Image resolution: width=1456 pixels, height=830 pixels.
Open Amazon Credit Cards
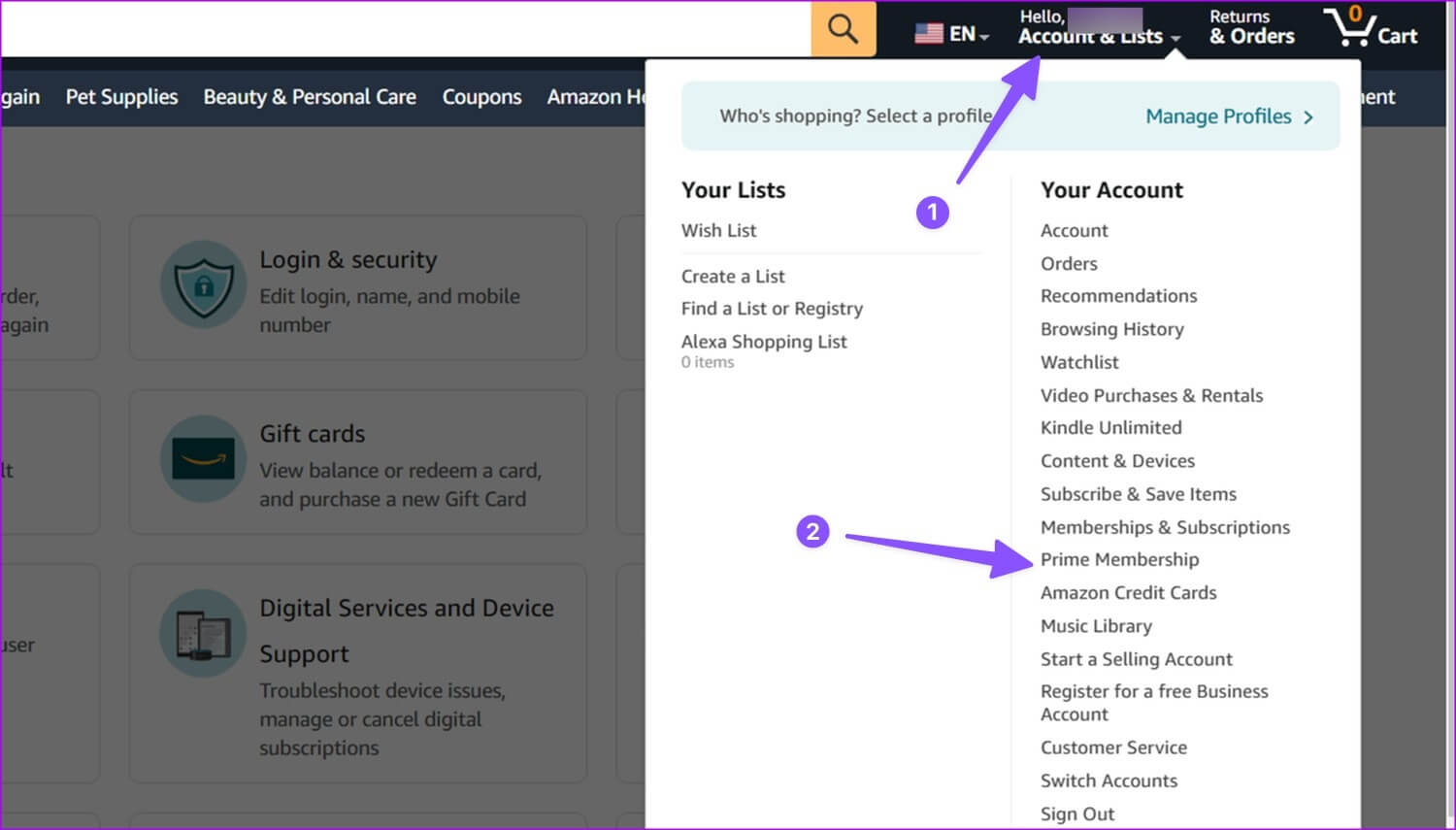(1128, 592)
